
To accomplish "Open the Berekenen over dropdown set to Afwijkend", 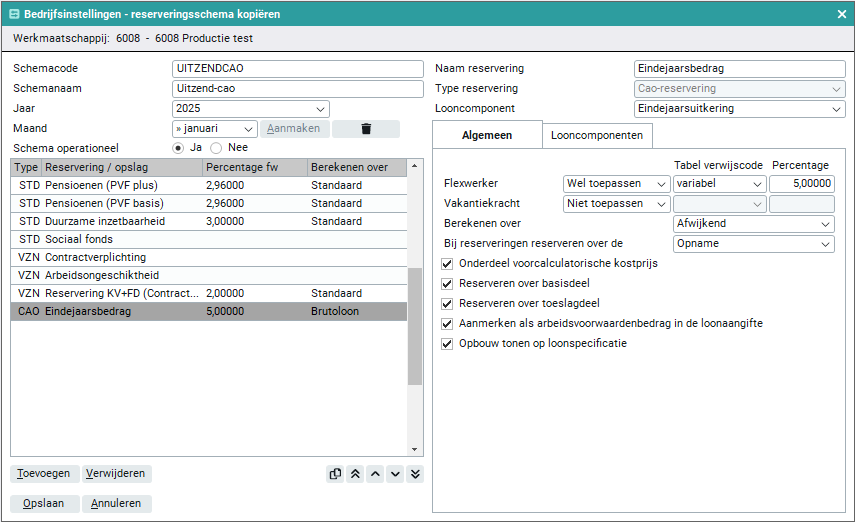I will (753, 224).
